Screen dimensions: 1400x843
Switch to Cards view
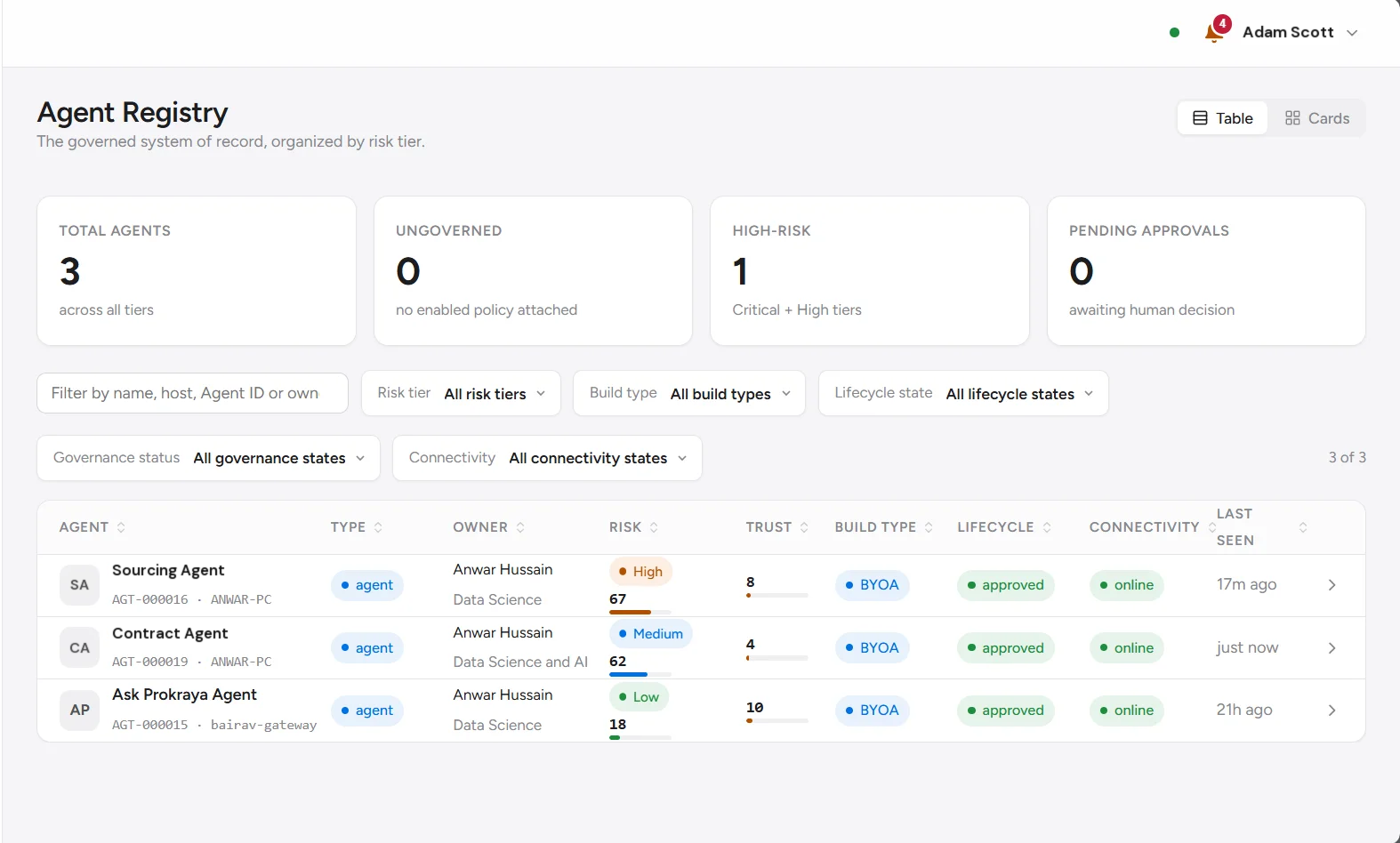tap(1317, 118)
